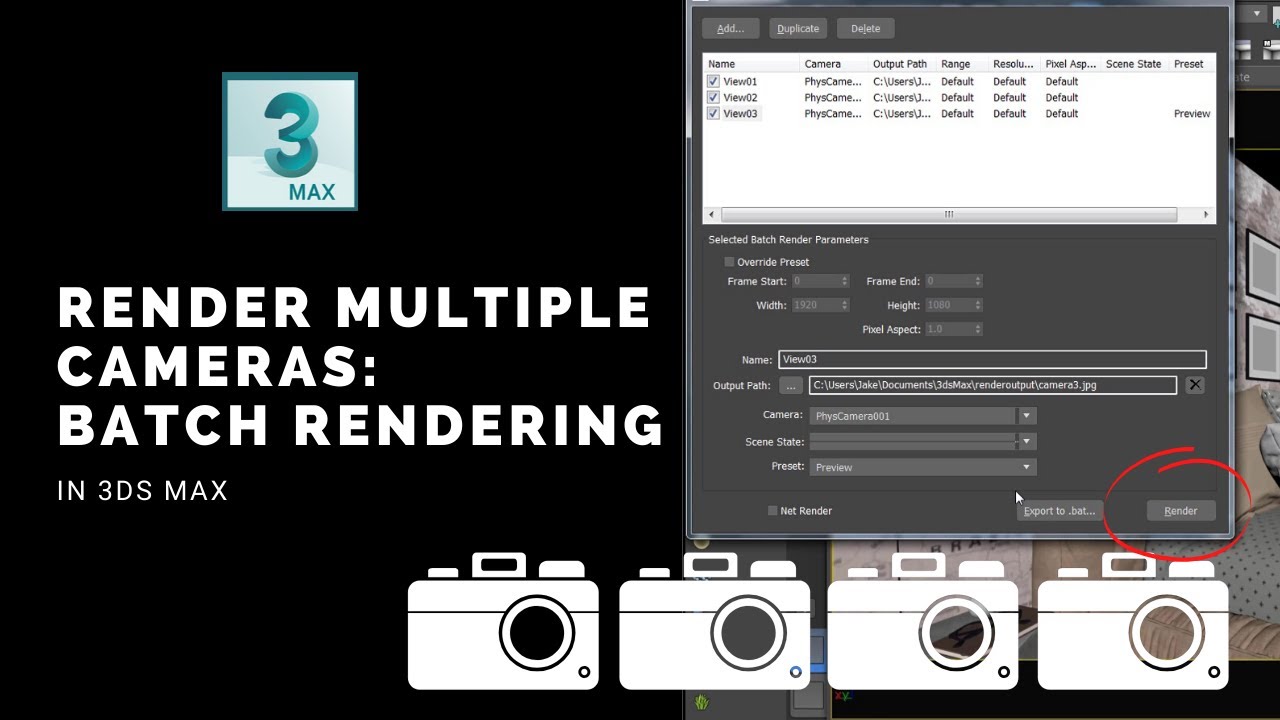Click the Preview preset cell in the View03 row
This screenshot has width=1280, height=720.
(x=1192, y=114)
